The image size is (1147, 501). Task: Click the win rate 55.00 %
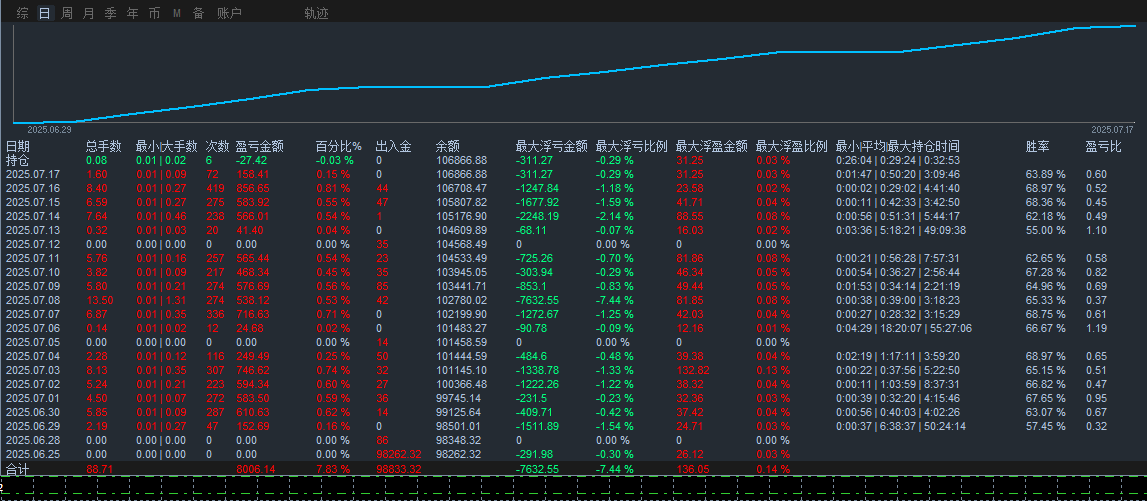(1046, 230)
